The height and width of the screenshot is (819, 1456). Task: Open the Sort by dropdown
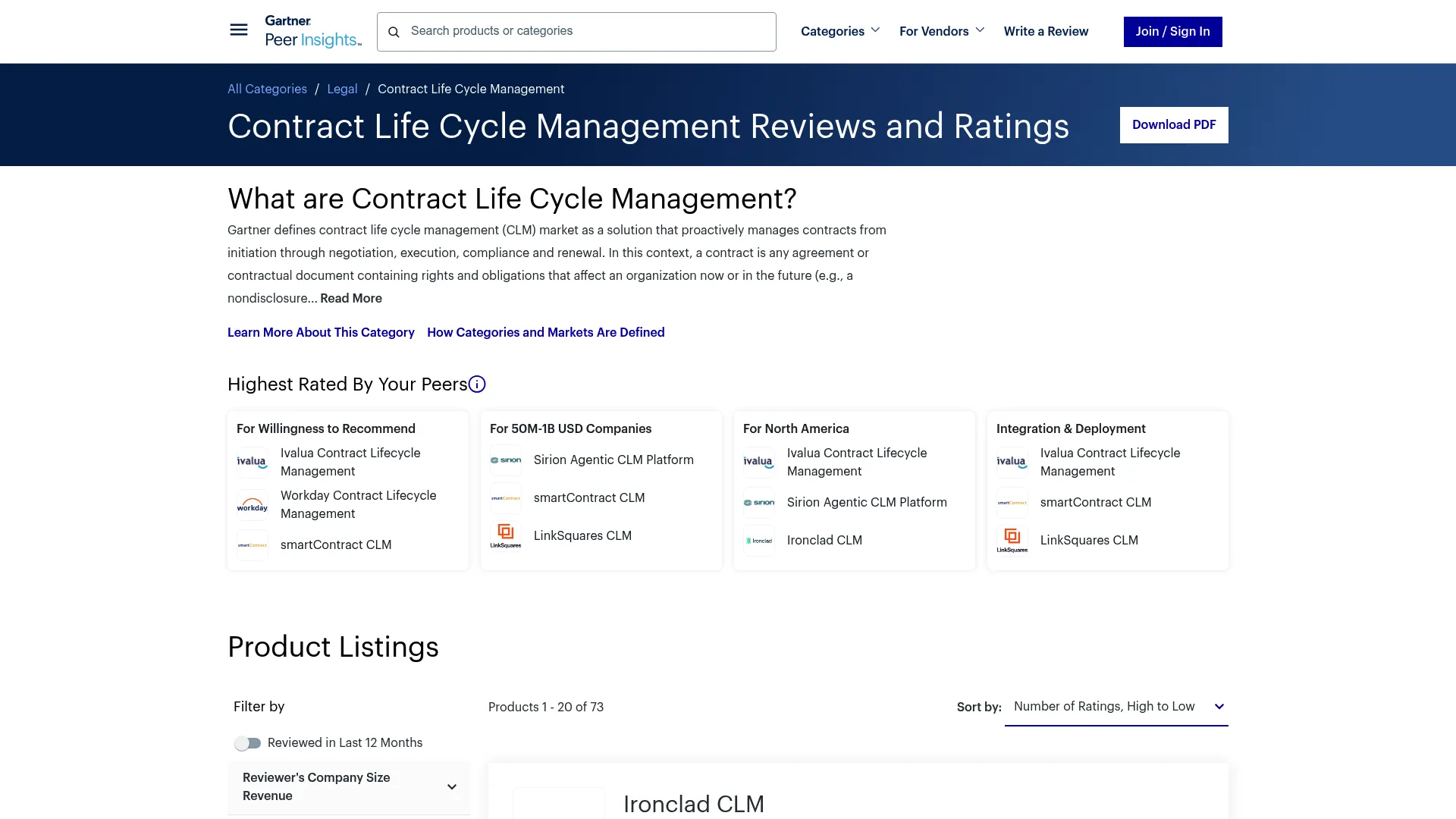(1116, 707)
